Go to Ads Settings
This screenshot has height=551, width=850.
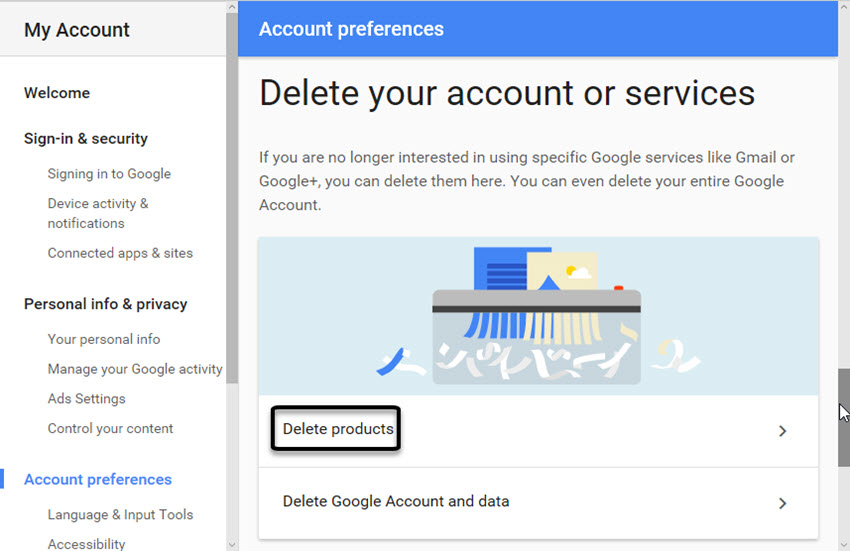point(87,399)
